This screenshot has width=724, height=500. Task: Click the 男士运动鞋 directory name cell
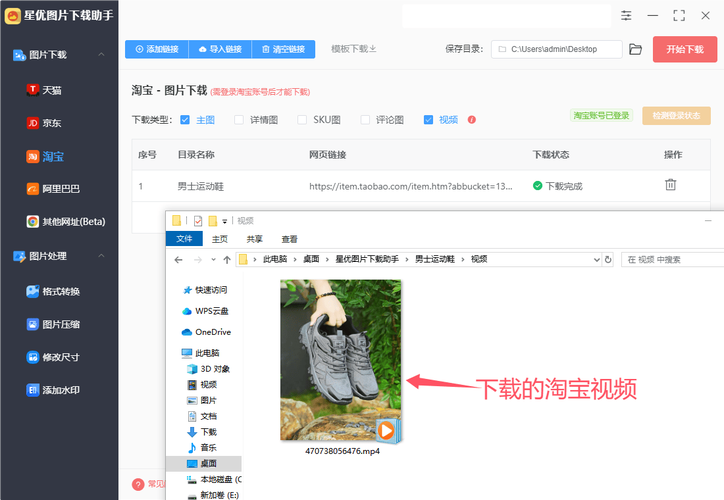coord(201,187)
